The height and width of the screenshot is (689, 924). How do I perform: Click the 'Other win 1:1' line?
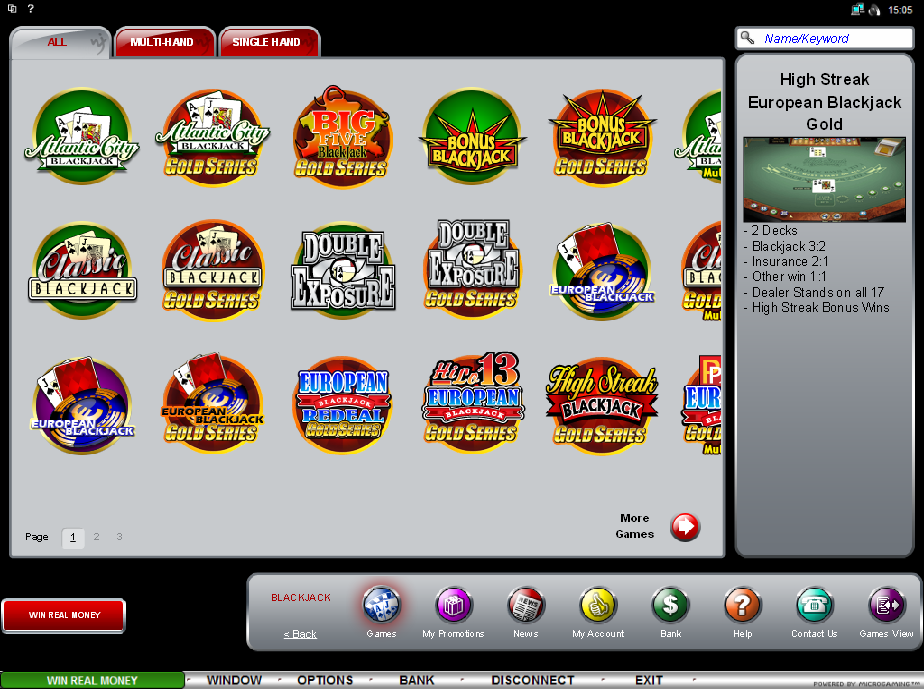coord(785,277)
